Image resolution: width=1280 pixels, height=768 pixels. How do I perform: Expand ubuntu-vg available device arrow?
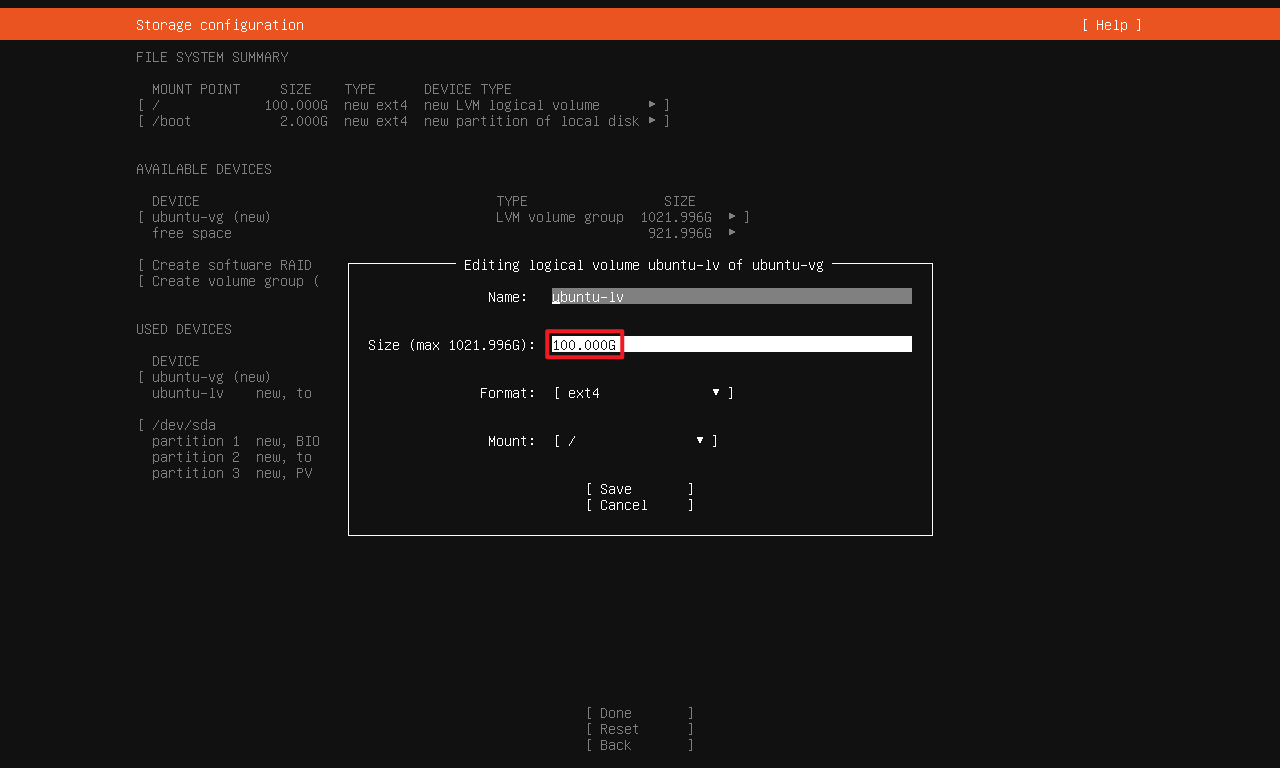click(732, 217)
